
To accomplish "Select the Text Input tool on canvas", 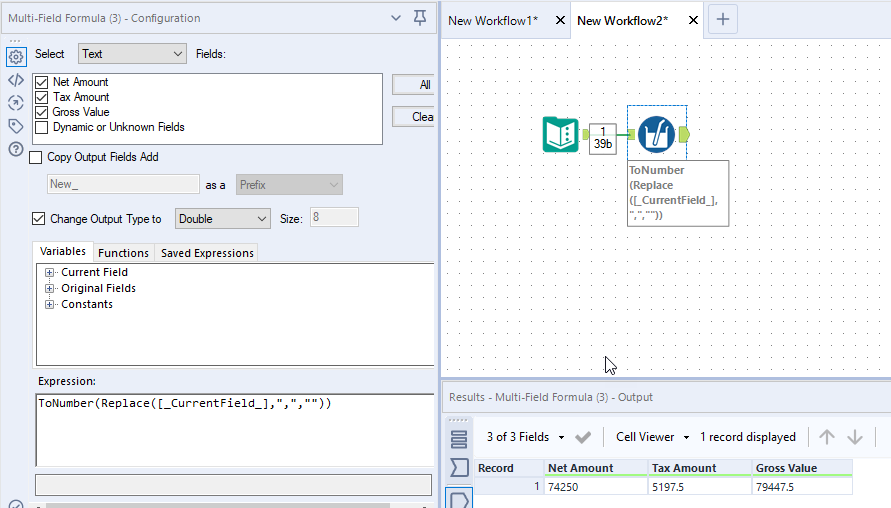I will click(560, 135).
